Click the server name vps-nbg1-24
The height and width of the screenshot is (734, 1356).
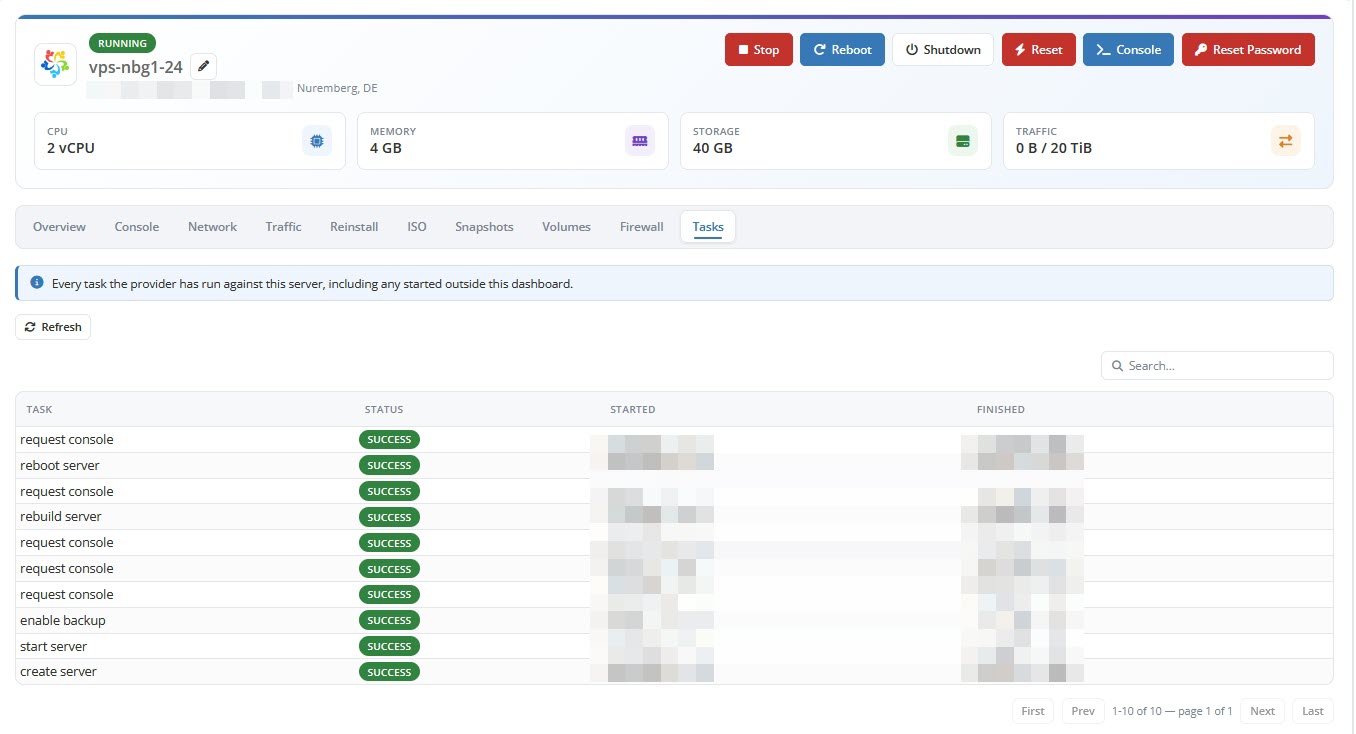click(136, 67)
